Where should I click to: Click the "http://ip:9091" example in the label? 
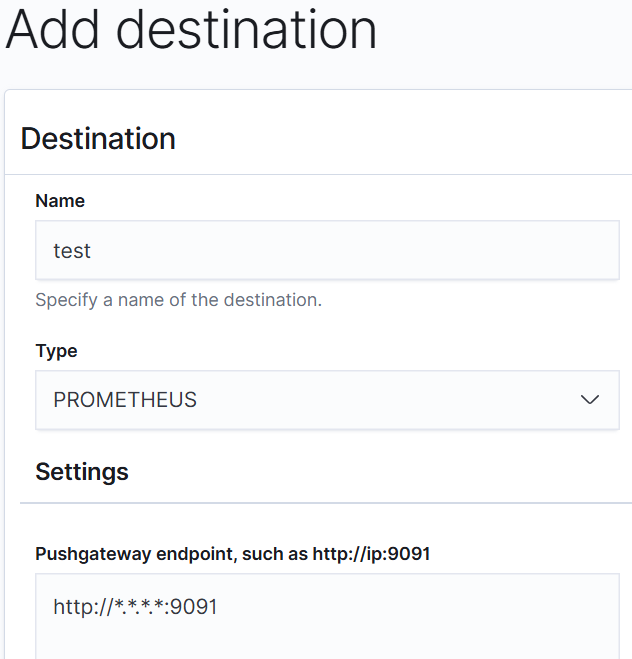pyautogui.click(x=371, y=554)
